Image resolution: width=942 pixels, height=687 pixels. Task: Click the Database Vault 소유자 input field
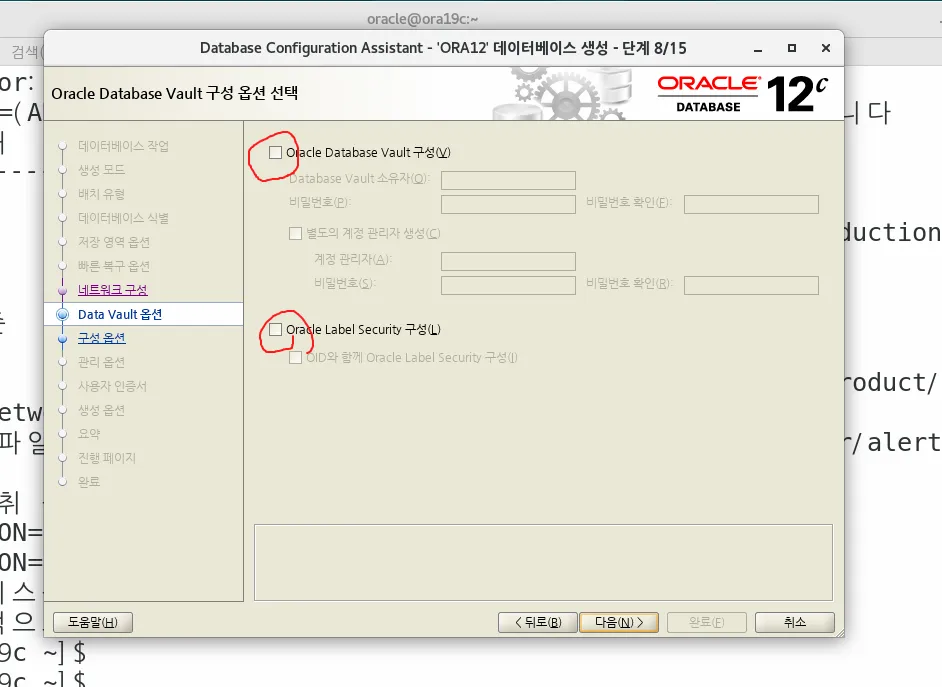(508, 180)
